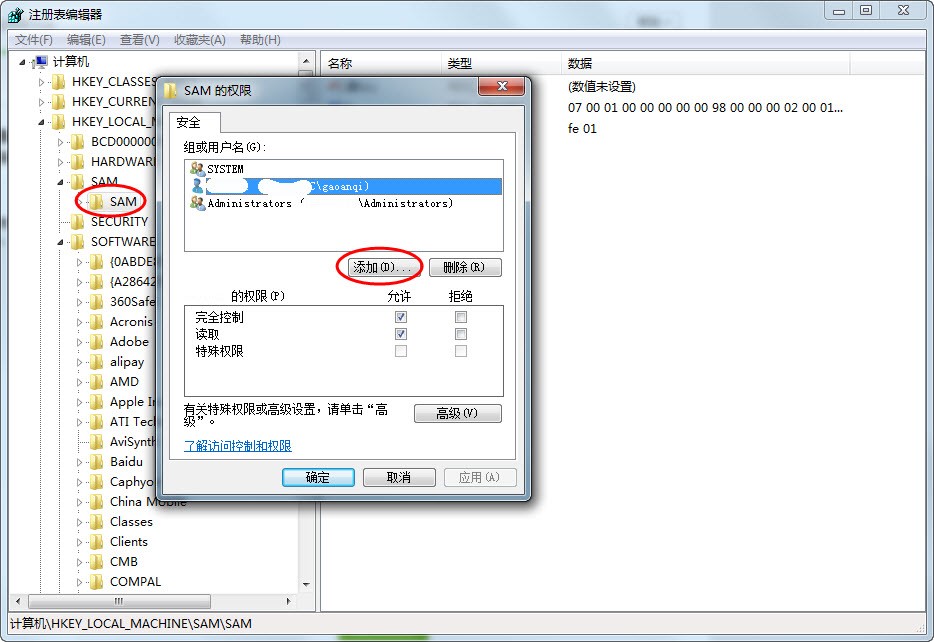This screenshot has width=934, height=642.
Task: Click the 删除(R) button
Action: [x=465, y=267]
